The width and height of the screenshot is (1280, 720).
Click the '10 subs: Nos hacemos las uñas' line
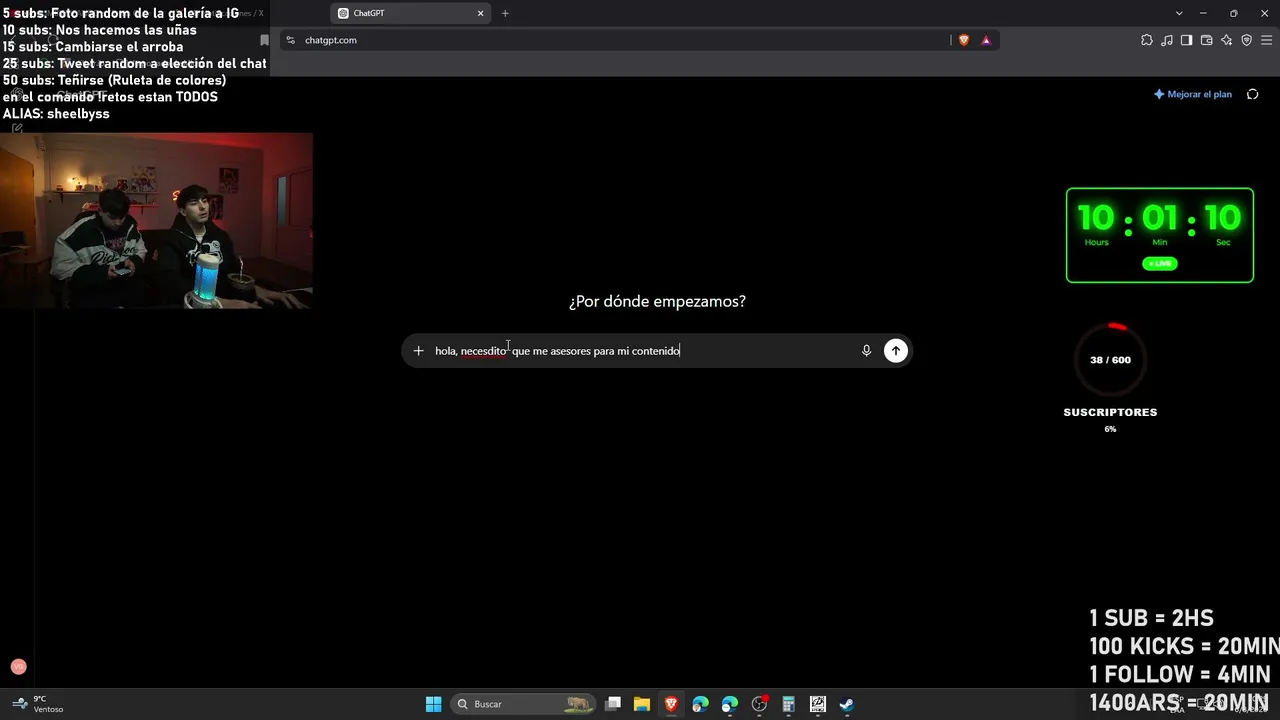[100, 30]
